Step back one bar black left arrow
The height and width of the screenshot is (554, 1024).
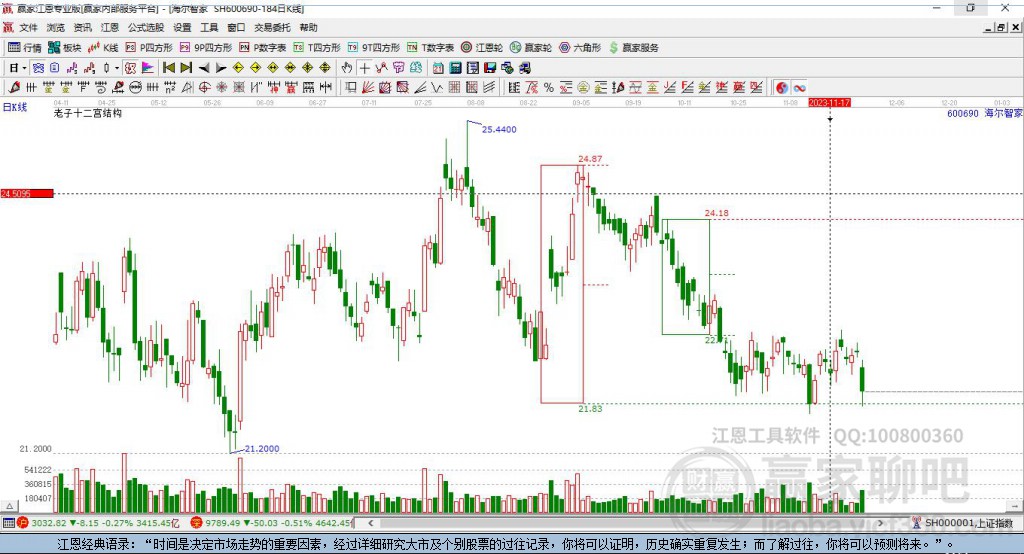(x=204, y=68)
